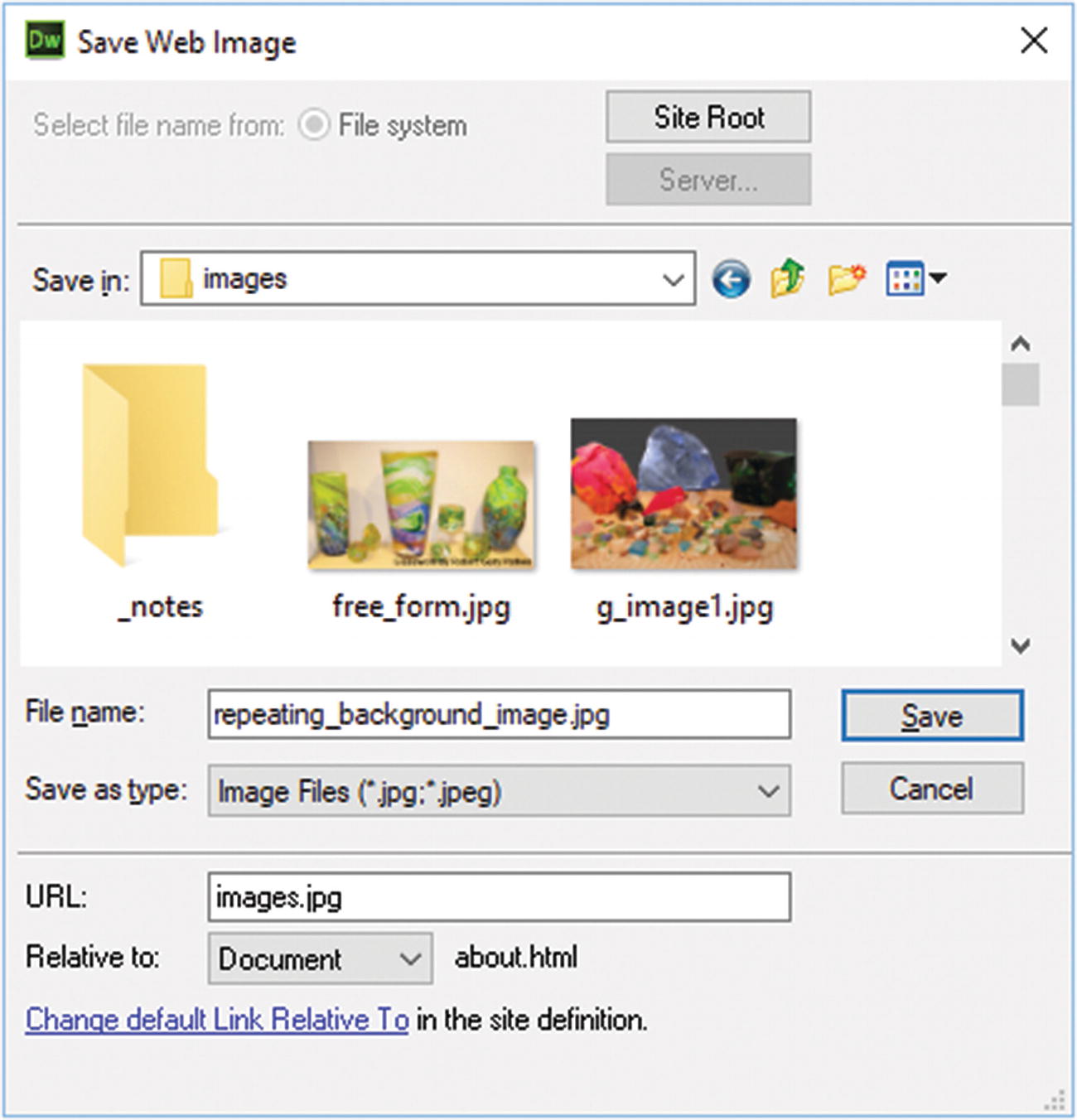Open the Relative to dropdown
The image size is (1077, 1120).
click(412, 958)
